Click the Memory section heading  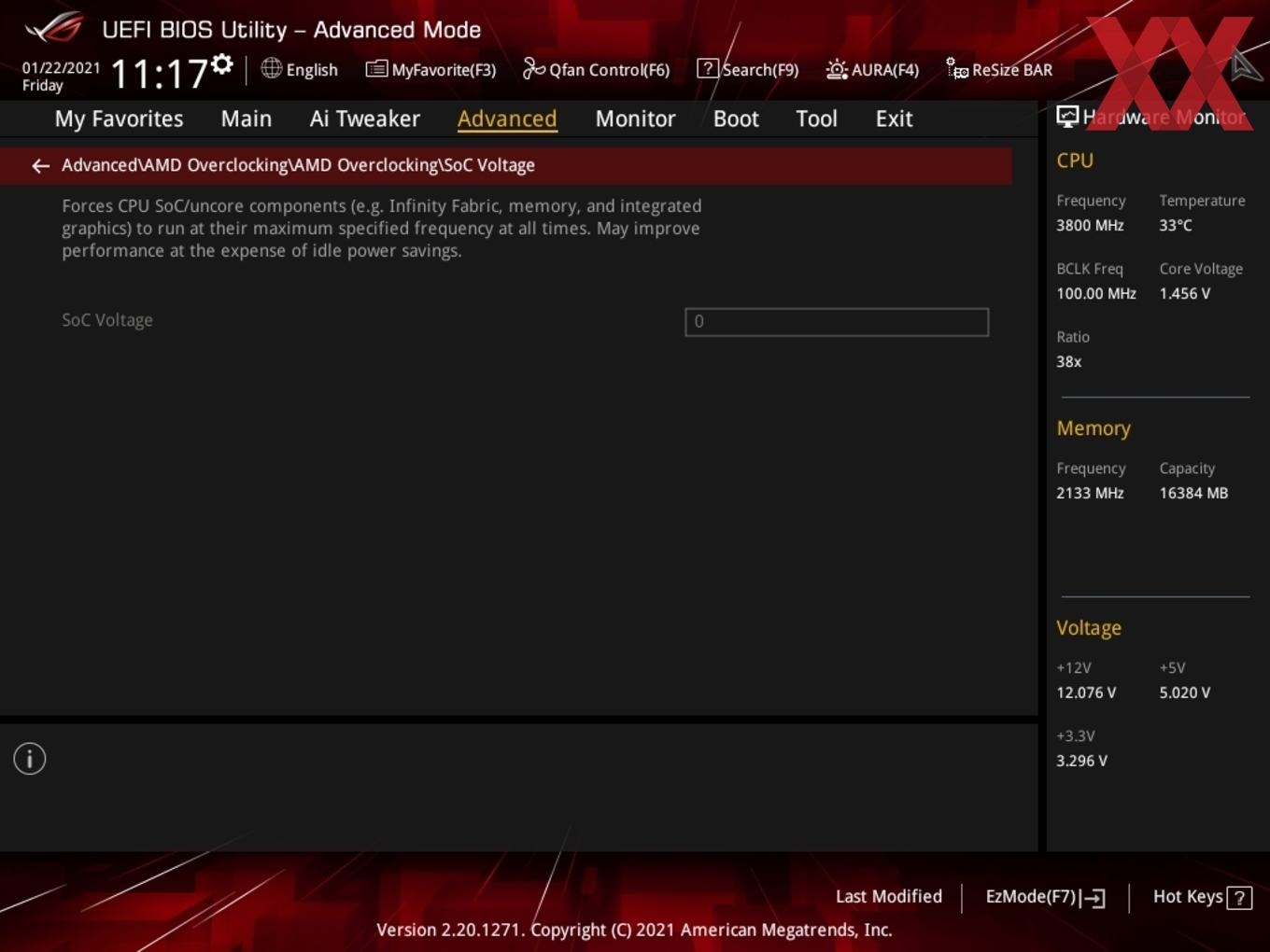(x=1094, y=429)
